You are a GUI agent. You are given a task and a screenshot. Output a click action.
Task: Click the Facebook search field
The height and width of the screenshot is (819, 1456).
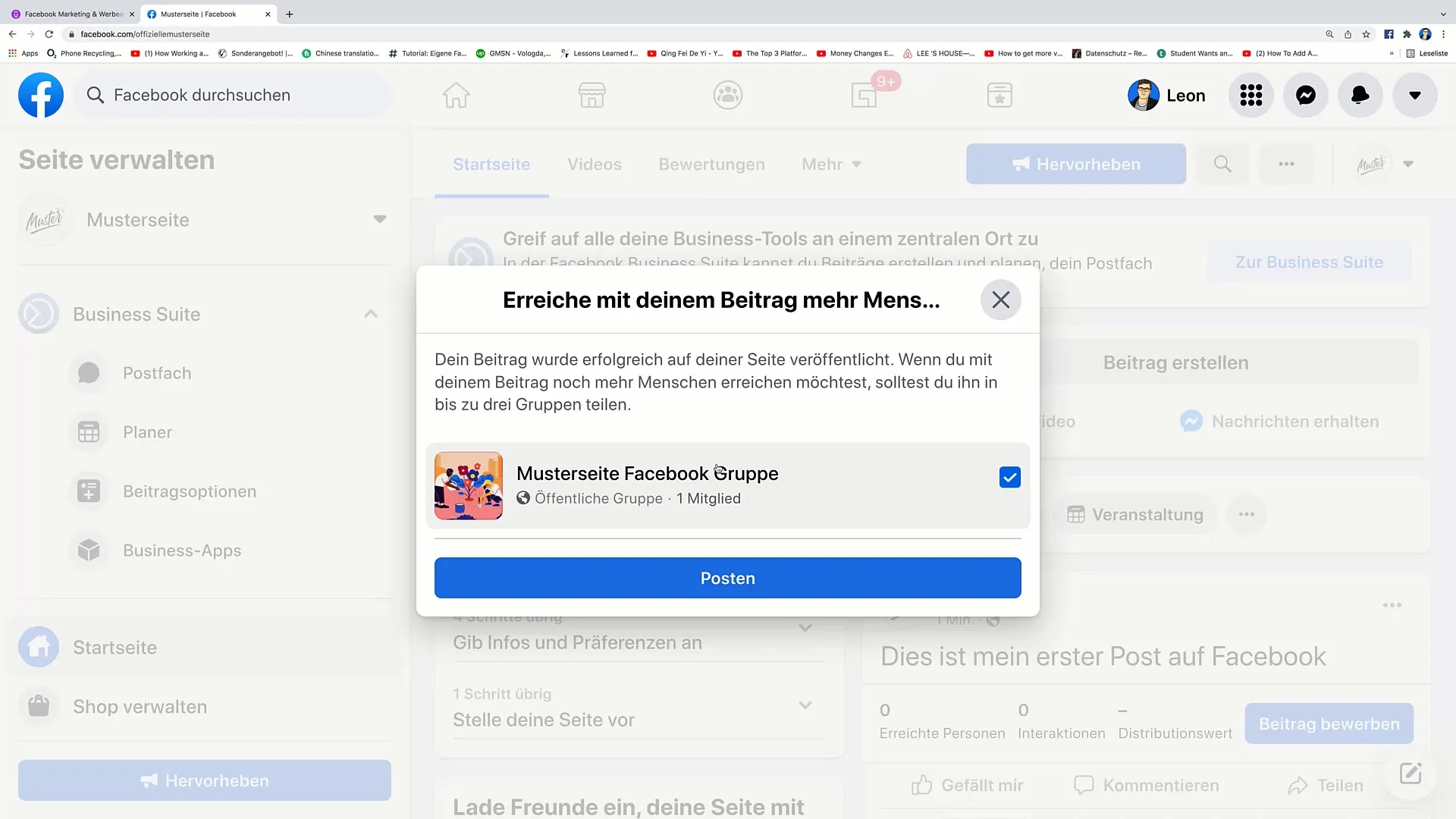234,96
